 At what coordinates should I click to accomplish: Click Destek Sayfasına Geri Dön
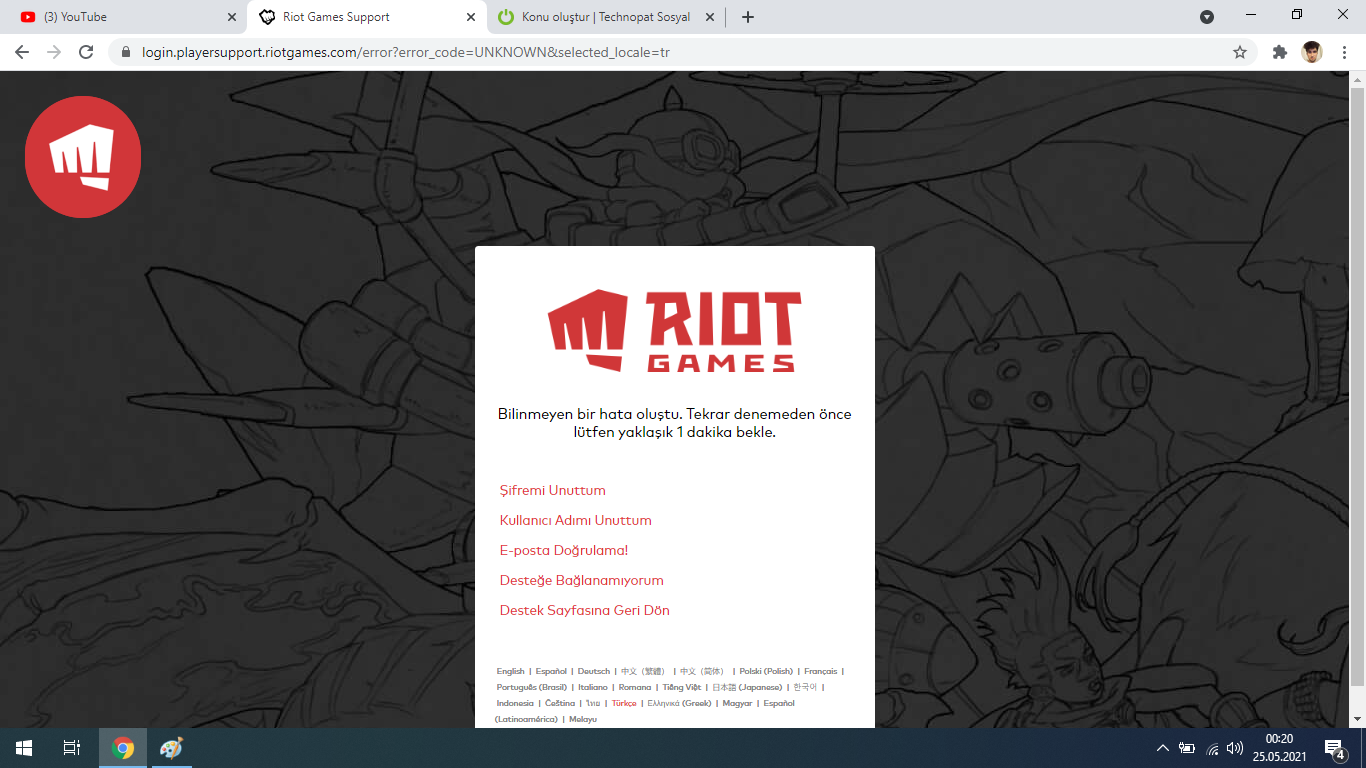[585, 611]
